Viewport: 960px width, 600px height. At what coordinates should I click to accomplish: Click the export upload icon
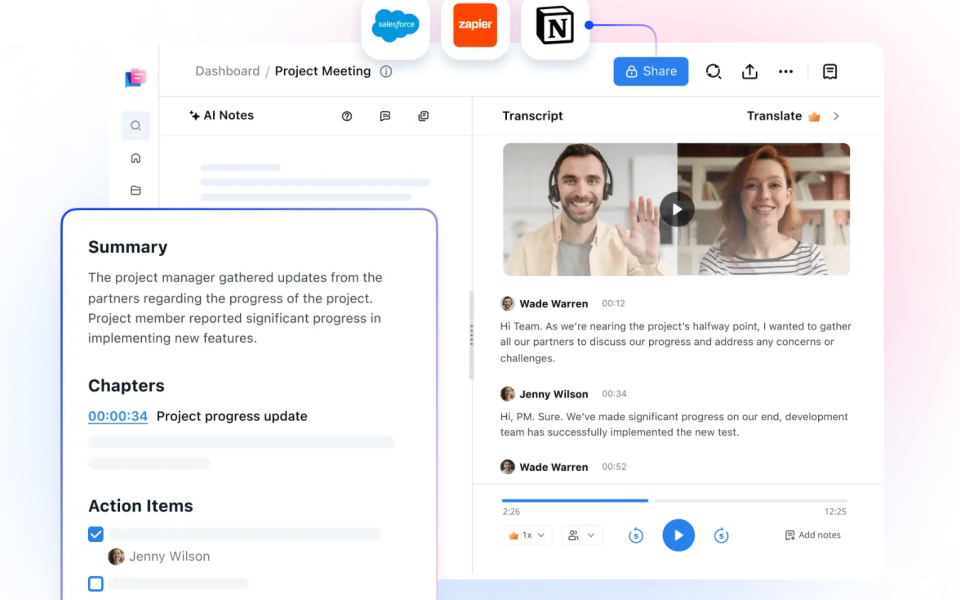749,72
